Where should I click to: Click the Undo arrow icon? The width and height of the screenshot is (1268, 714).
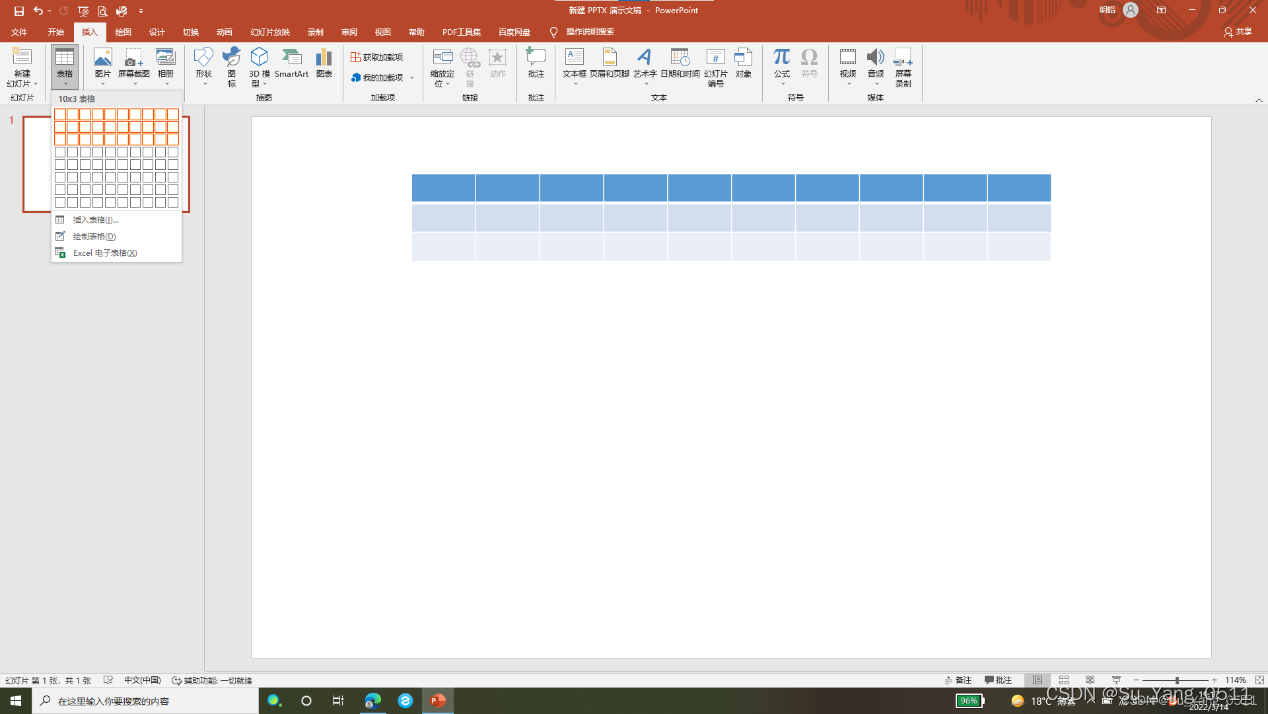click(x=38, y=10)
